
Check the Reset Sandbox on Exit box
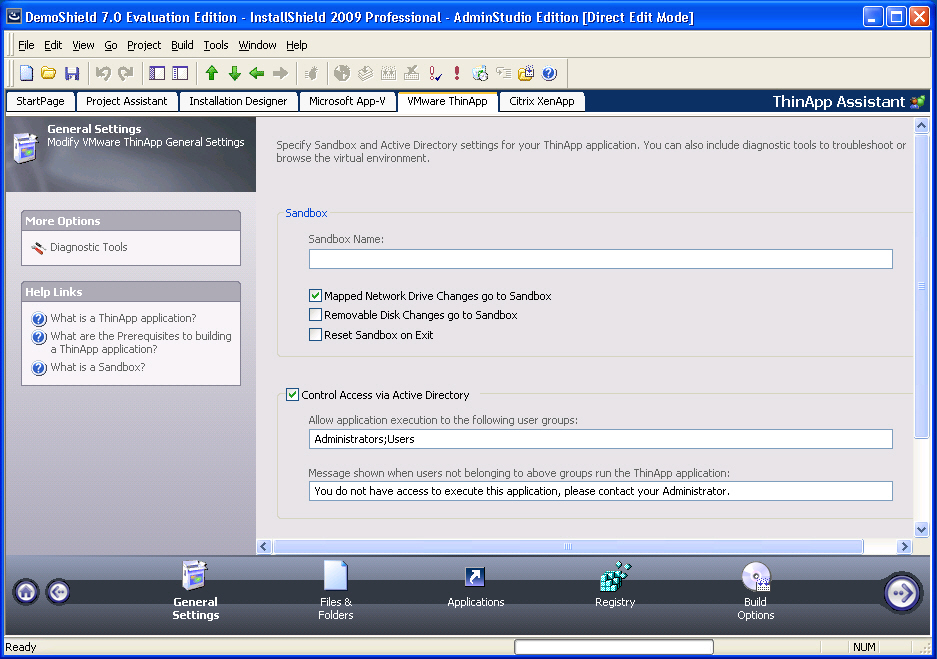click(316, 335)
